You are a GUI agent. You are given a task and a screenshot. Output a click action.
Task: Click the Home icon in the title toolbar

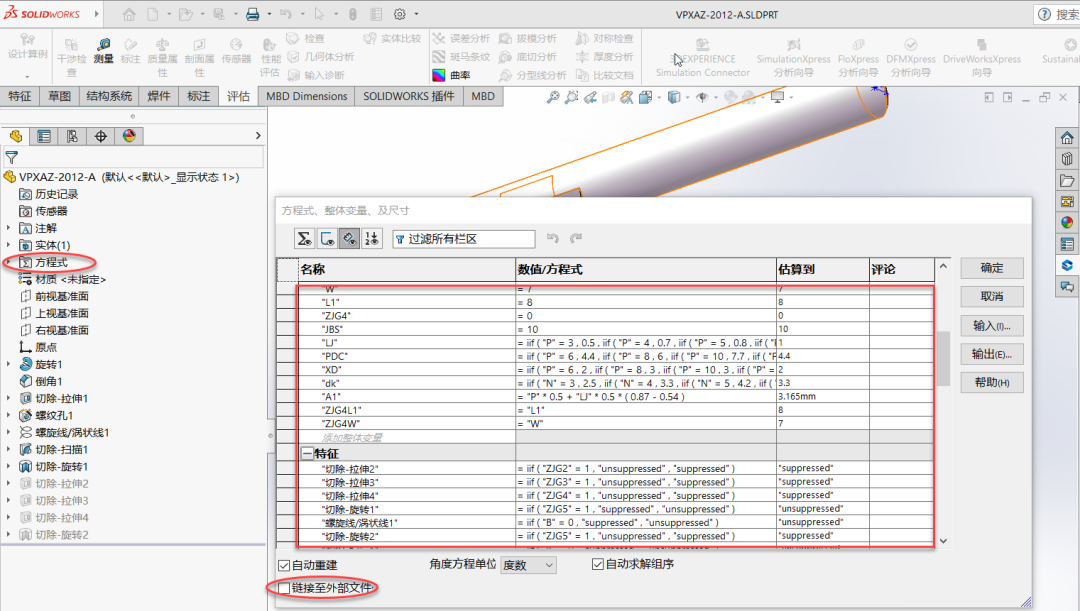(129, 14)
